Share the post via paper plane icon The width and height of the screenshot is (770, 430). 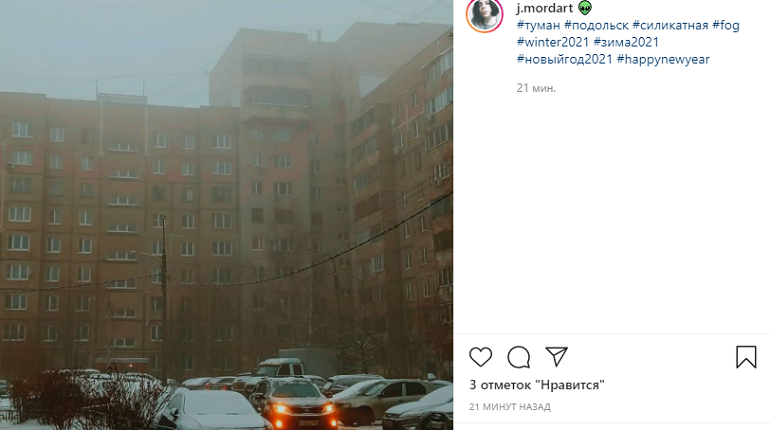click(x=556, y=356)
